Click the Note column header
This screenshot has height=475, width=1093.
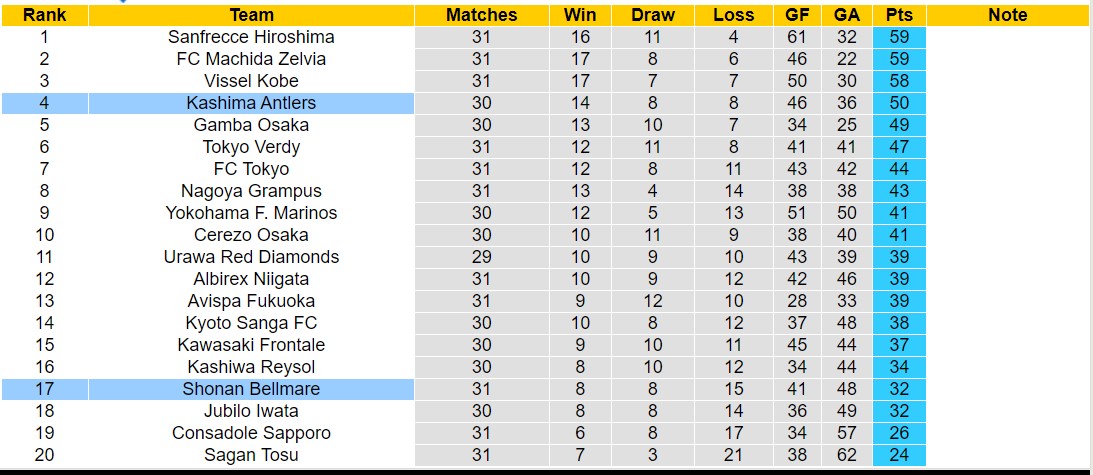(1007, 15)
